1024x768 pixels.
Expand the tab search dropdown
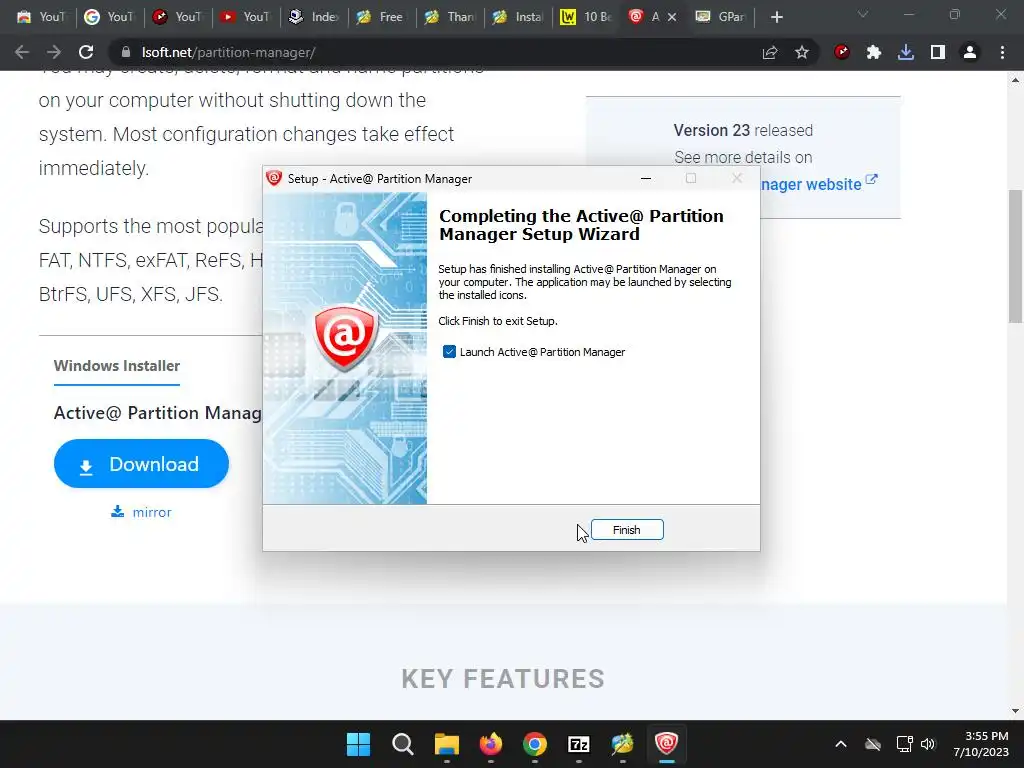pyautogui.click(x=863, y=14)
